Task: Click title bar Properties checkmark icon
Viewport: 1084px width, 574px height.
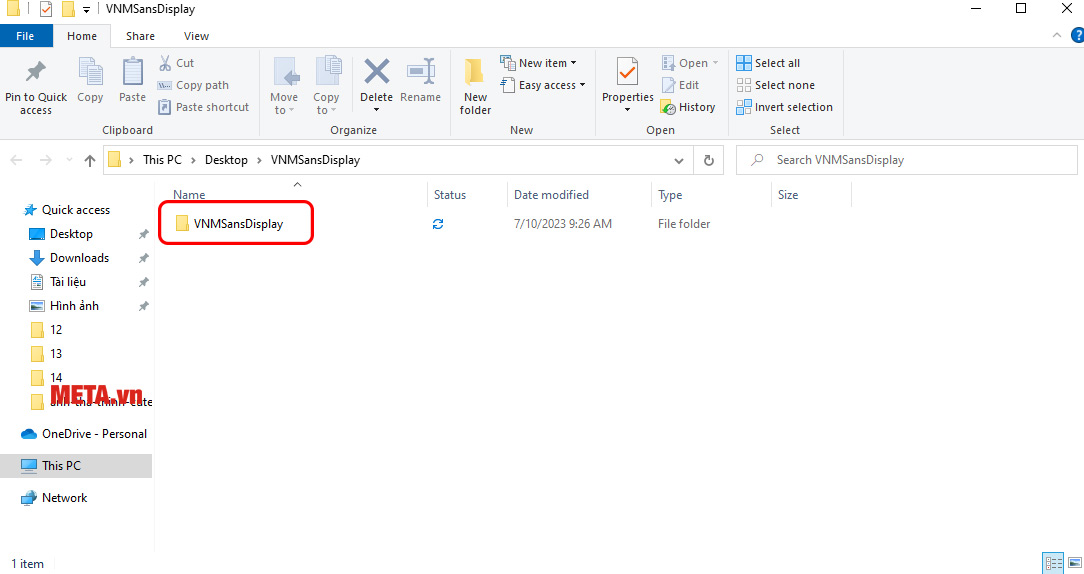Action: point(46,9)
